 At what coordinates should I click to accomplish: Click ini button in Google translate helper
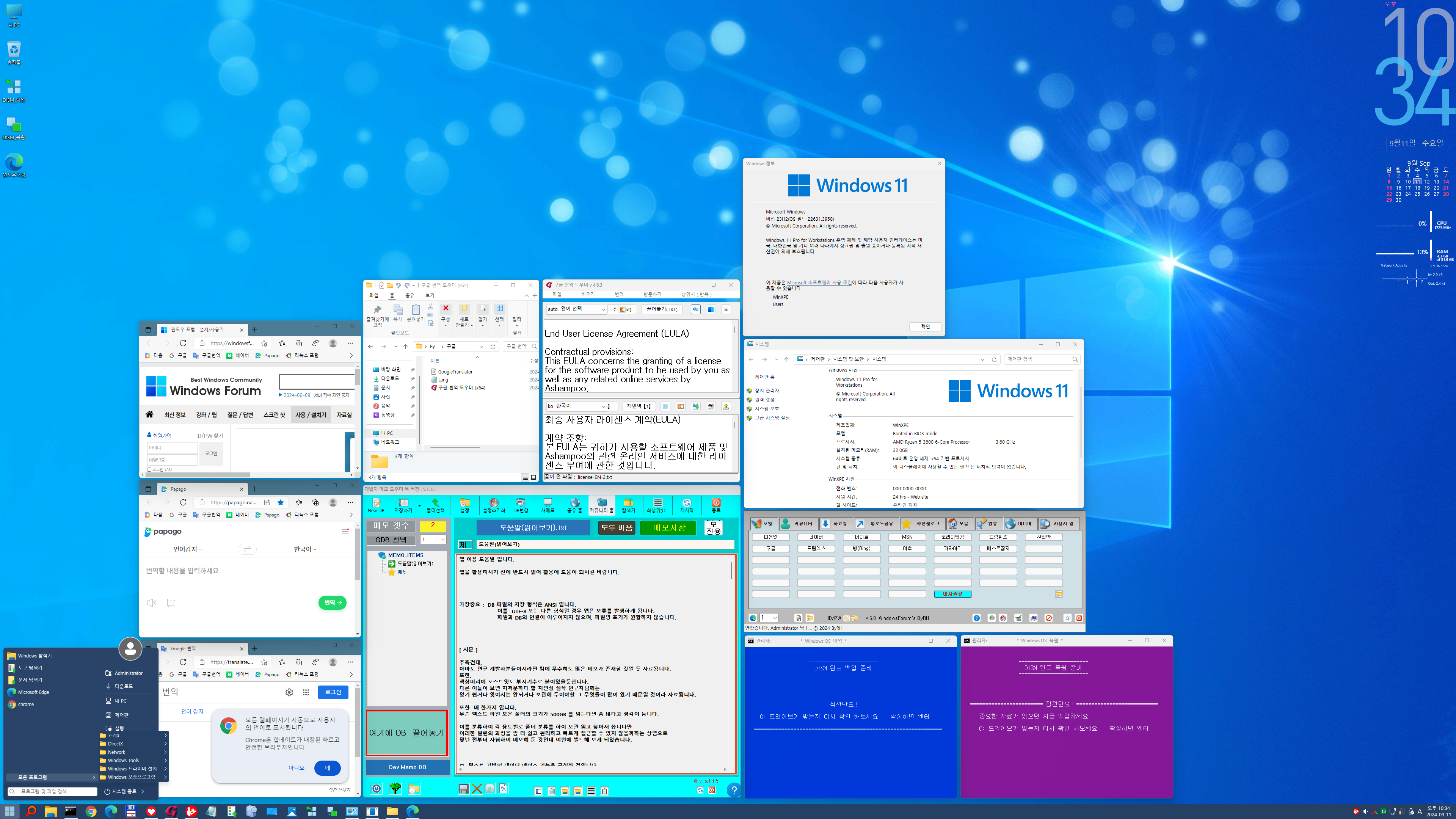point(726,309)
